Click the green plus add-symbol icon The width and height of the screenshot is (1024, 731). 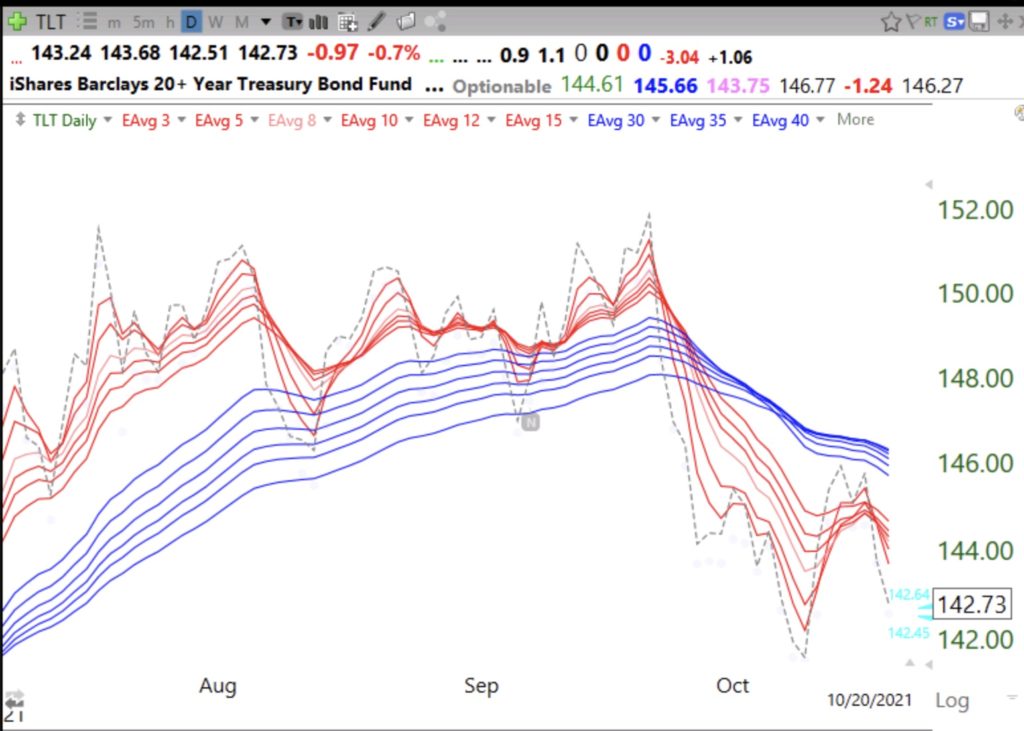pos(17,21)
